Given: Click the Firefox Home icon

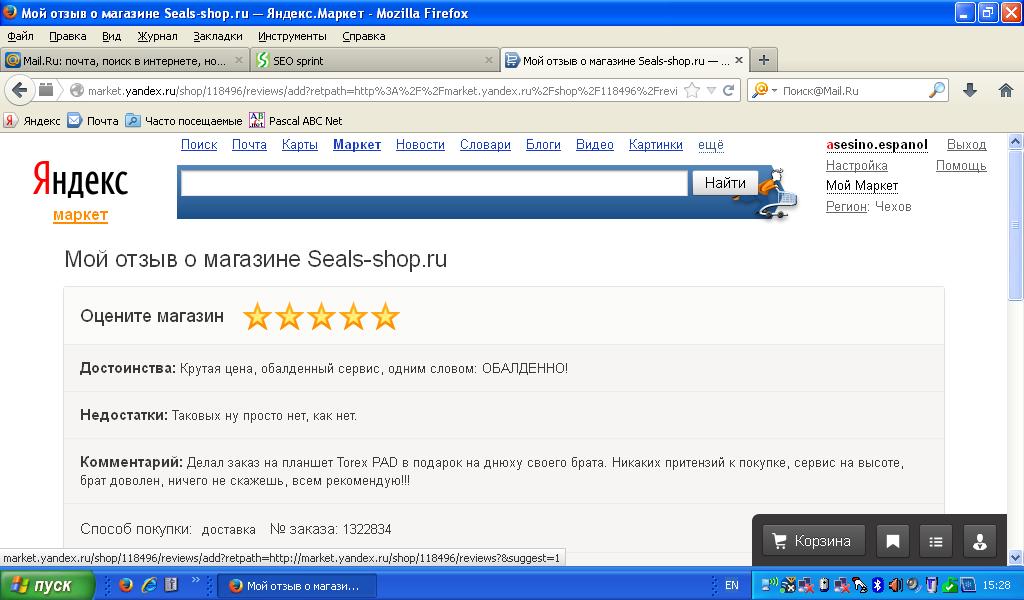Looking at the screenshot, I should pyautogui.click(x=1006, y=90).
